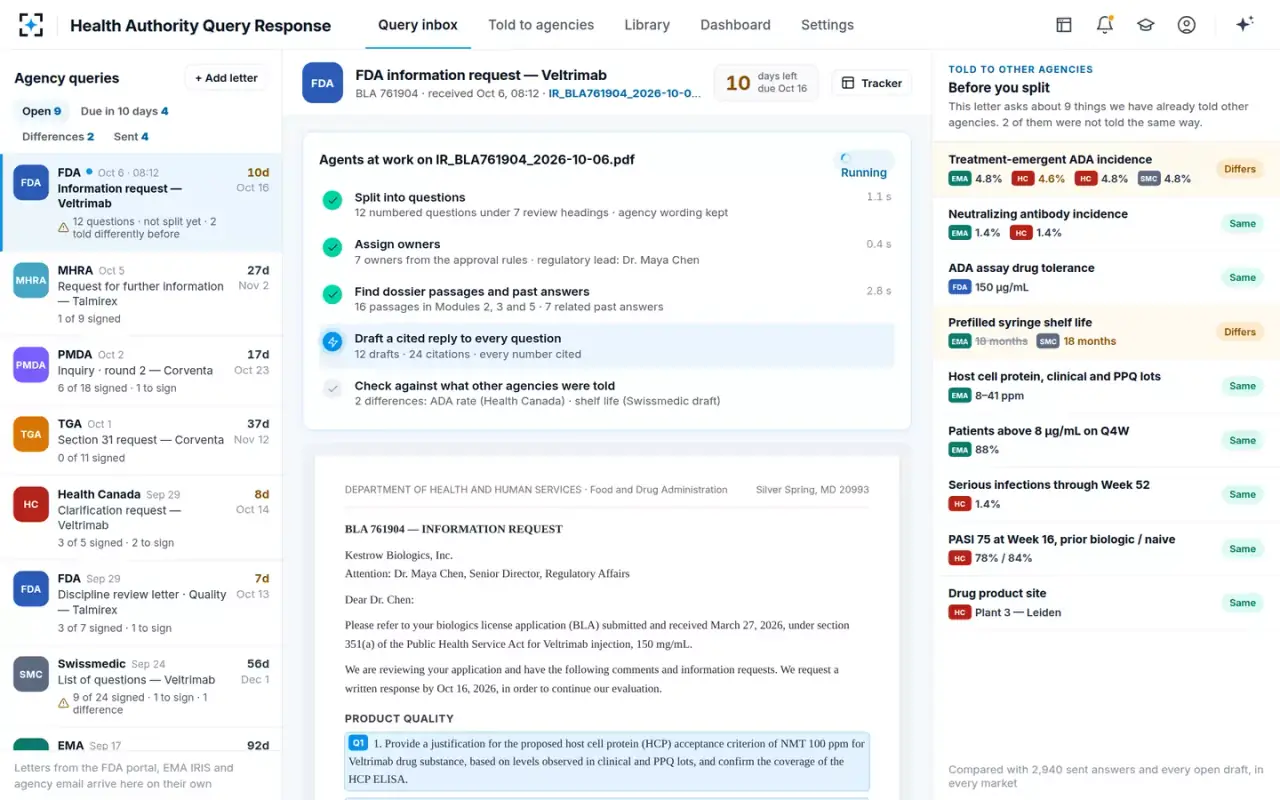Select the Serious infections through Week 52 row
This screenshot has height=800, width=1280.
pos(1106,494)
